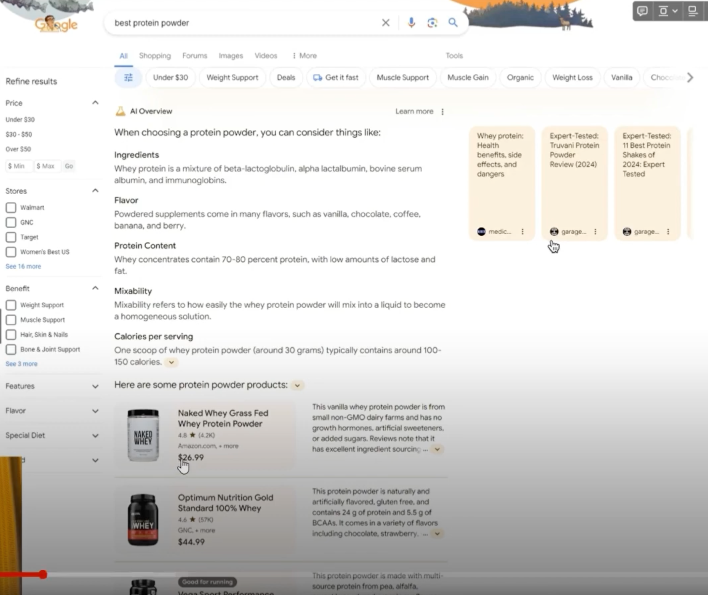Collapse the Stores filter section
The image size is (708, 595).
(95, 191)
